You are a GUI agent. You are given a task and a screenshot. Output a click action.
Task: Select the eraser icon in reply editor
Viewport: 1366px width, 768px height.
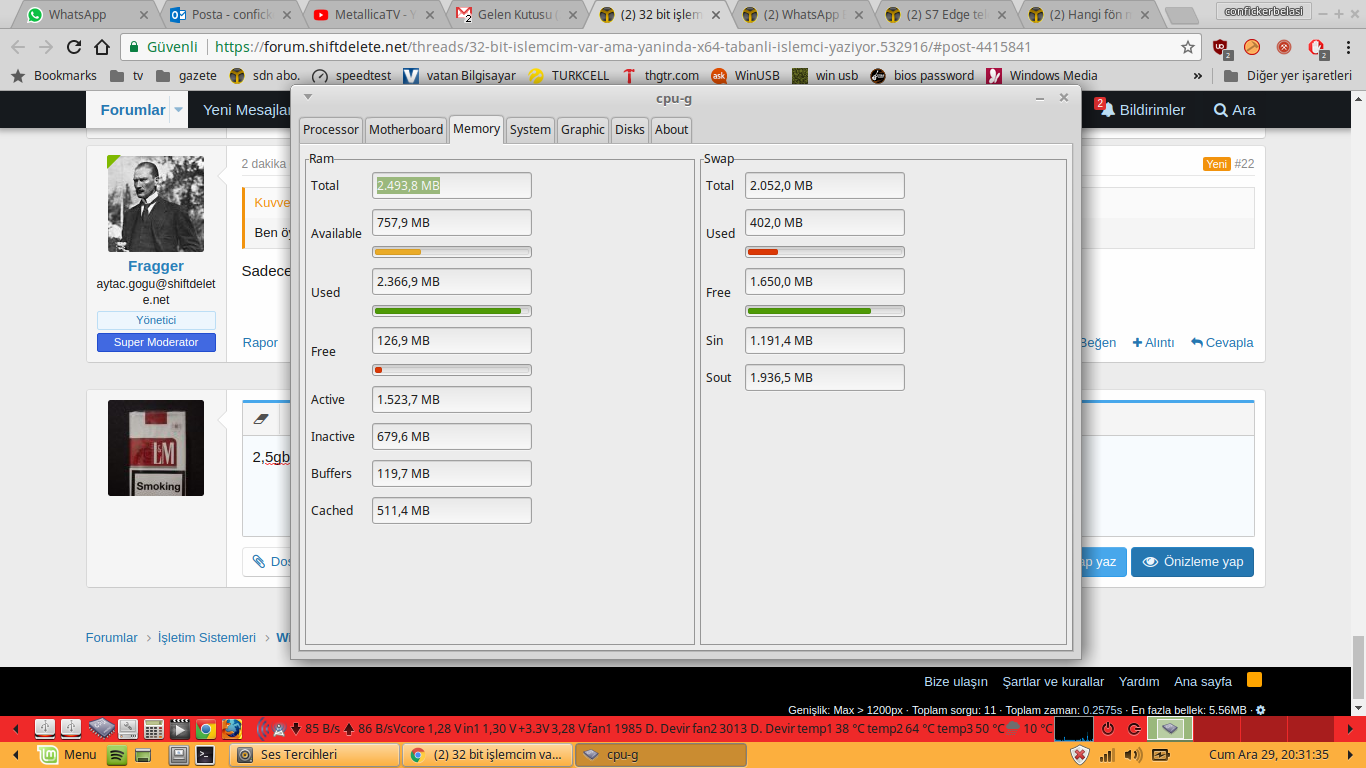pyautogui.click(x=262, y=419)
